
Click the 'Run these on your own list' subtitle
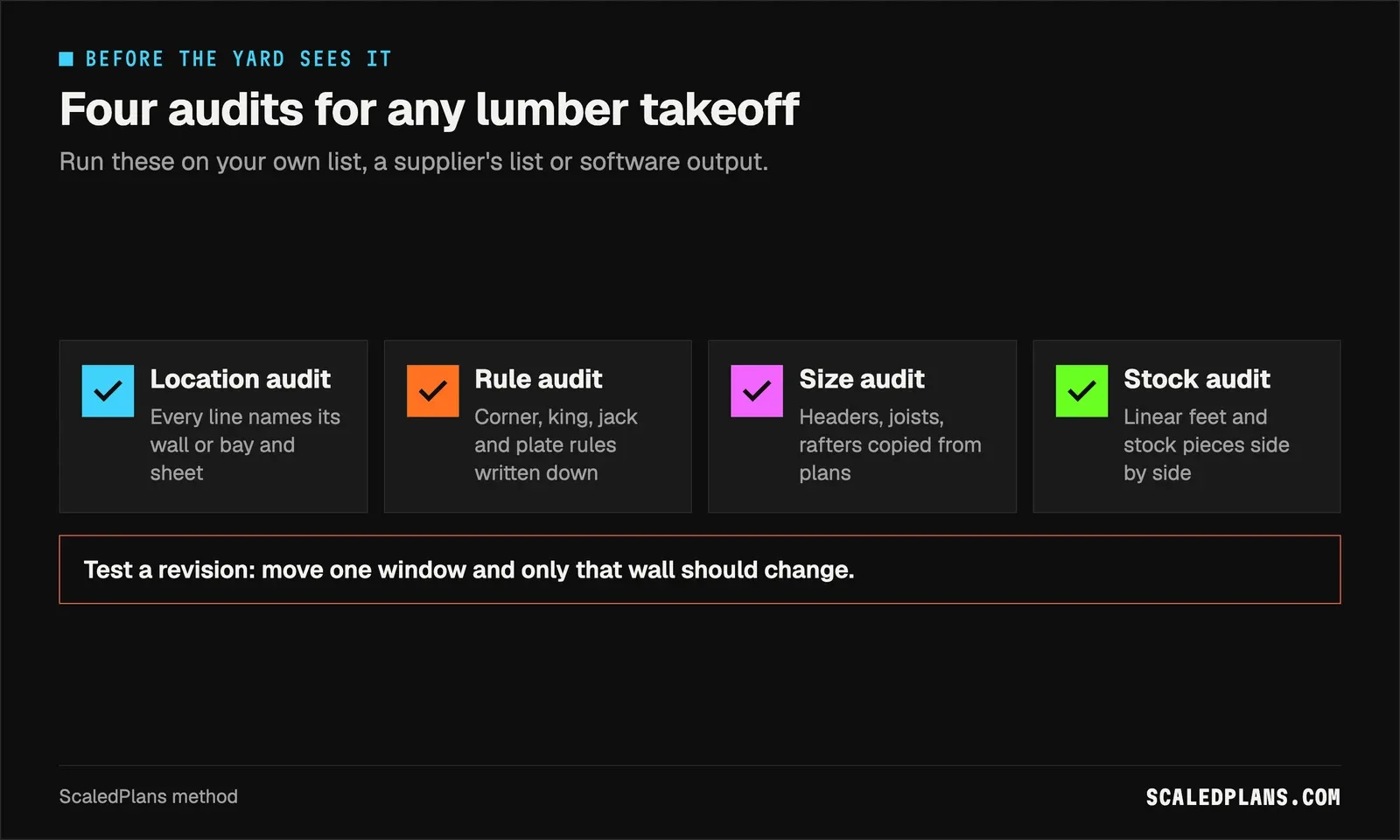point(414,162)
